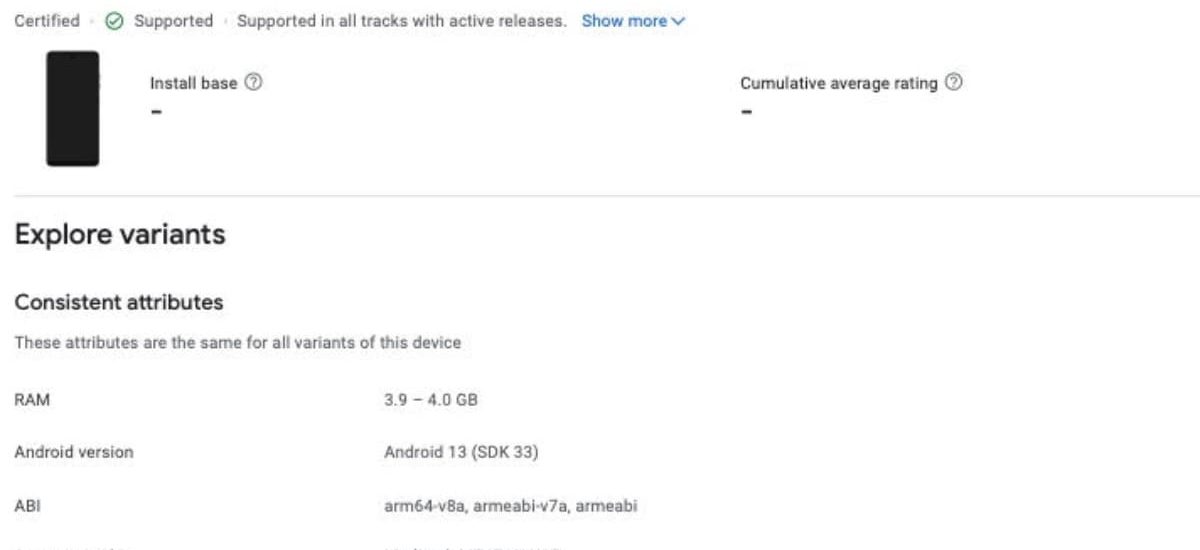
Task: Select the 'Supported in all tracks' text
Action: (x=402, y=21)
